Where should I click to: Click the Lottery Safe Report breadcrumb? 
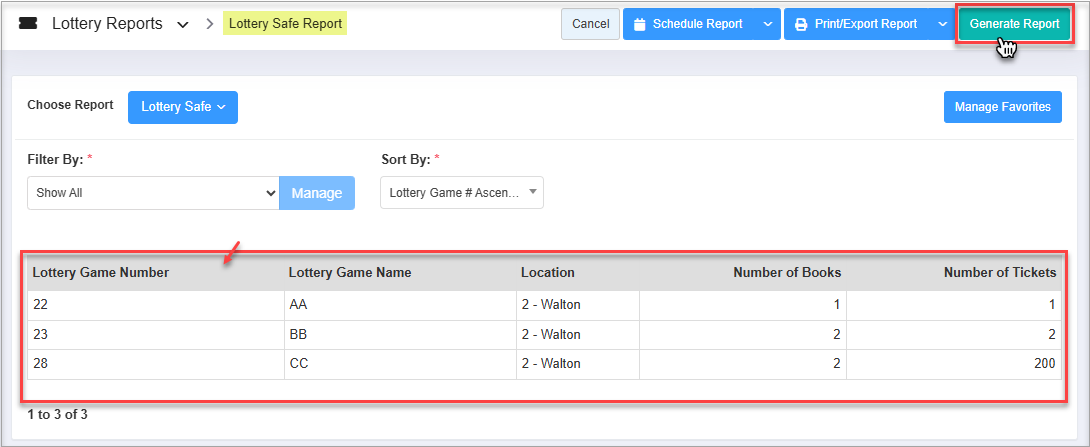coord(285,24)
